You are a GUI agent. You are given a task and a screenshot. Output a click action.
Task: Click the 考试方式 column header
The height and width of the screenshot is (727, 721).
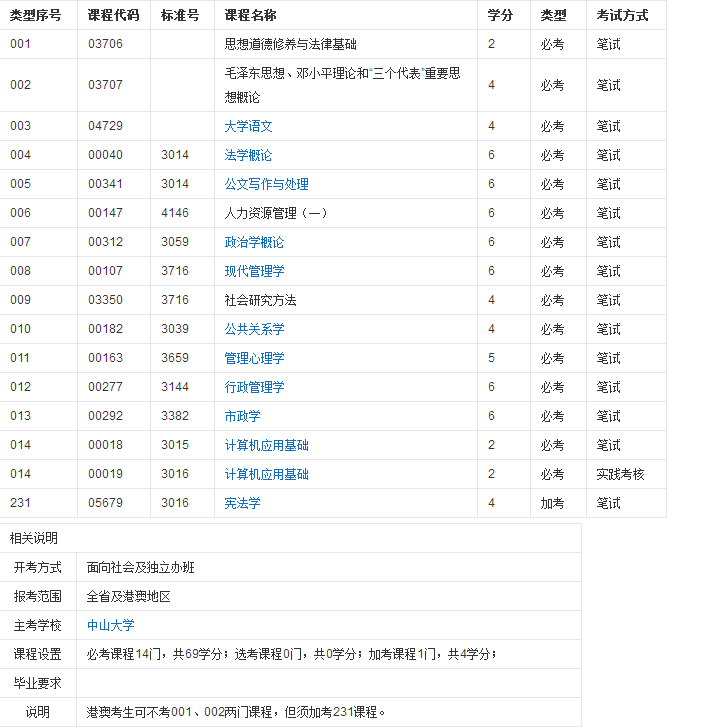click(x=622, y=15)
